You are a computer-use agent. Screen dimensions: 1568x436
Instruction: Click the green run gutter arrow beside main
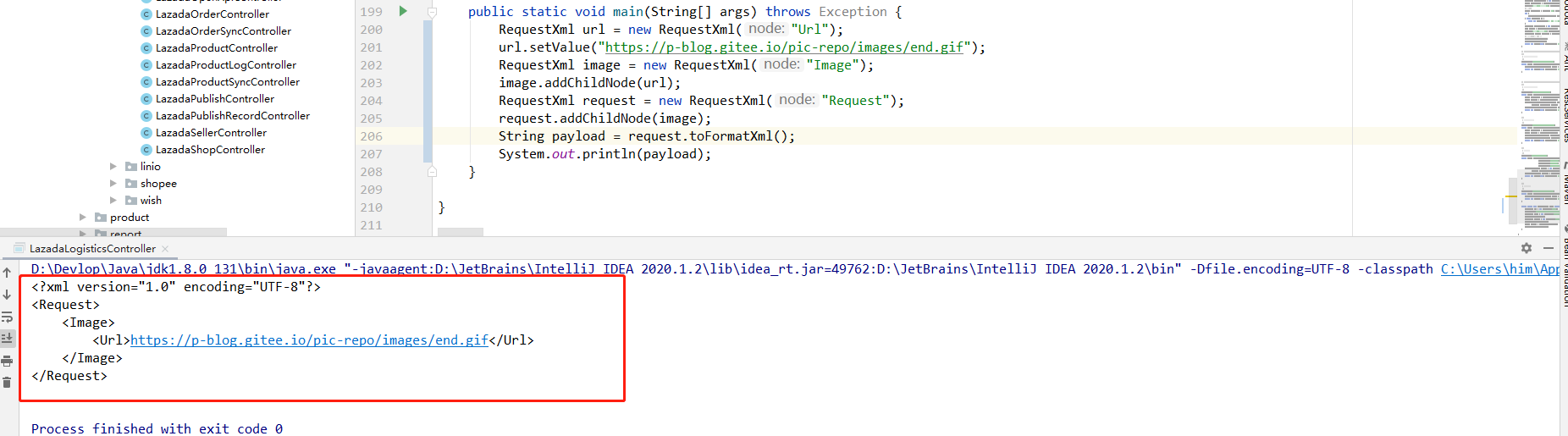tap(403, 11)
